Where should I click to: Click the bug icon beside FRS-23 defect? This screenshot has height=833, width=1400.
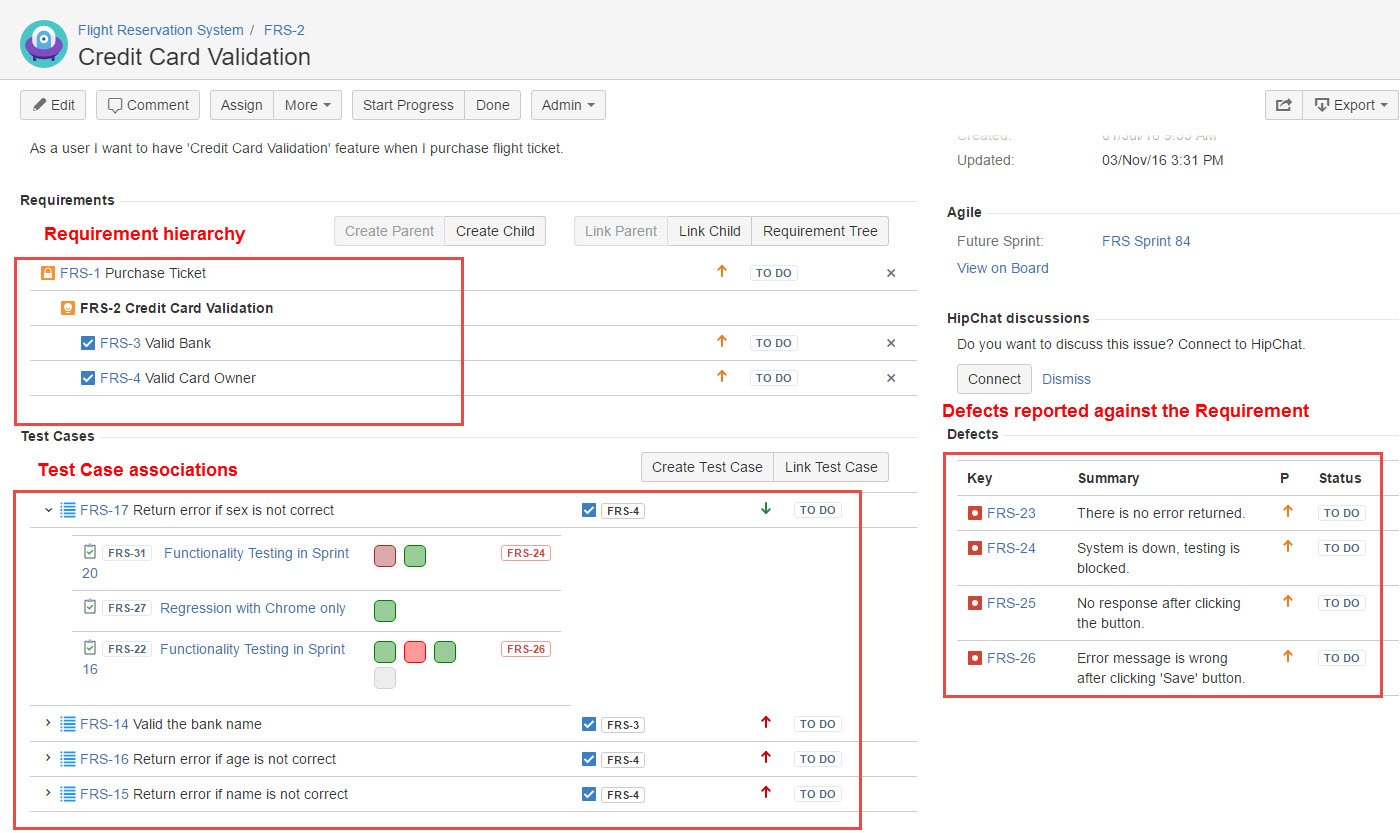(x=975, y=513)
